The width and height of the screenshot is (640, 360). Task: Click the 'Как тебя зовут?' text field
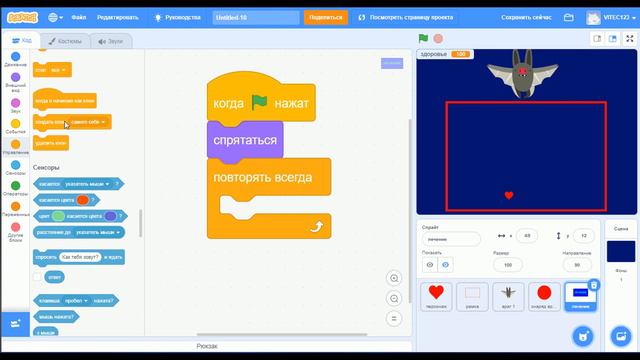pos(80,257)
